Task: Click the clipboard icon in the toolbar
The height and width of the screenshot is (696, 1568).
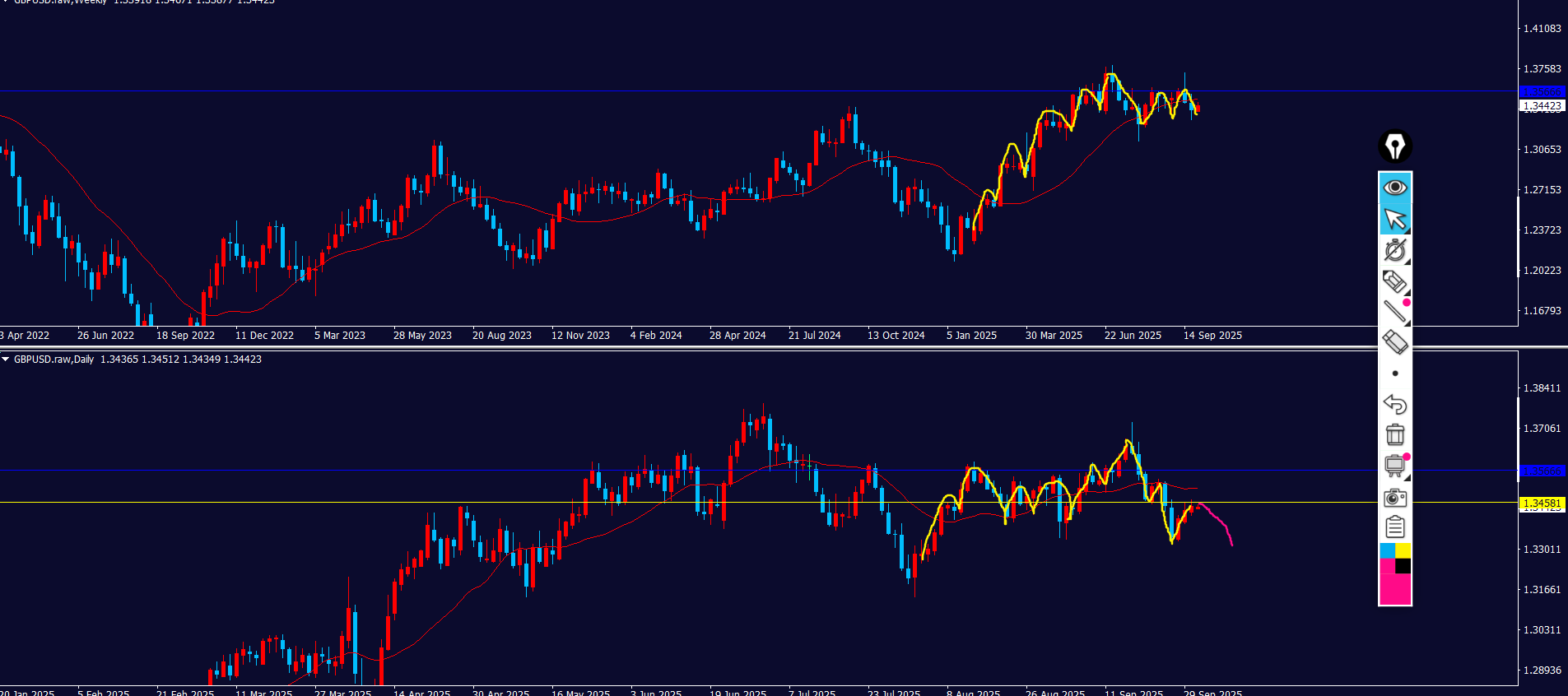Action: coord(1395,527)
